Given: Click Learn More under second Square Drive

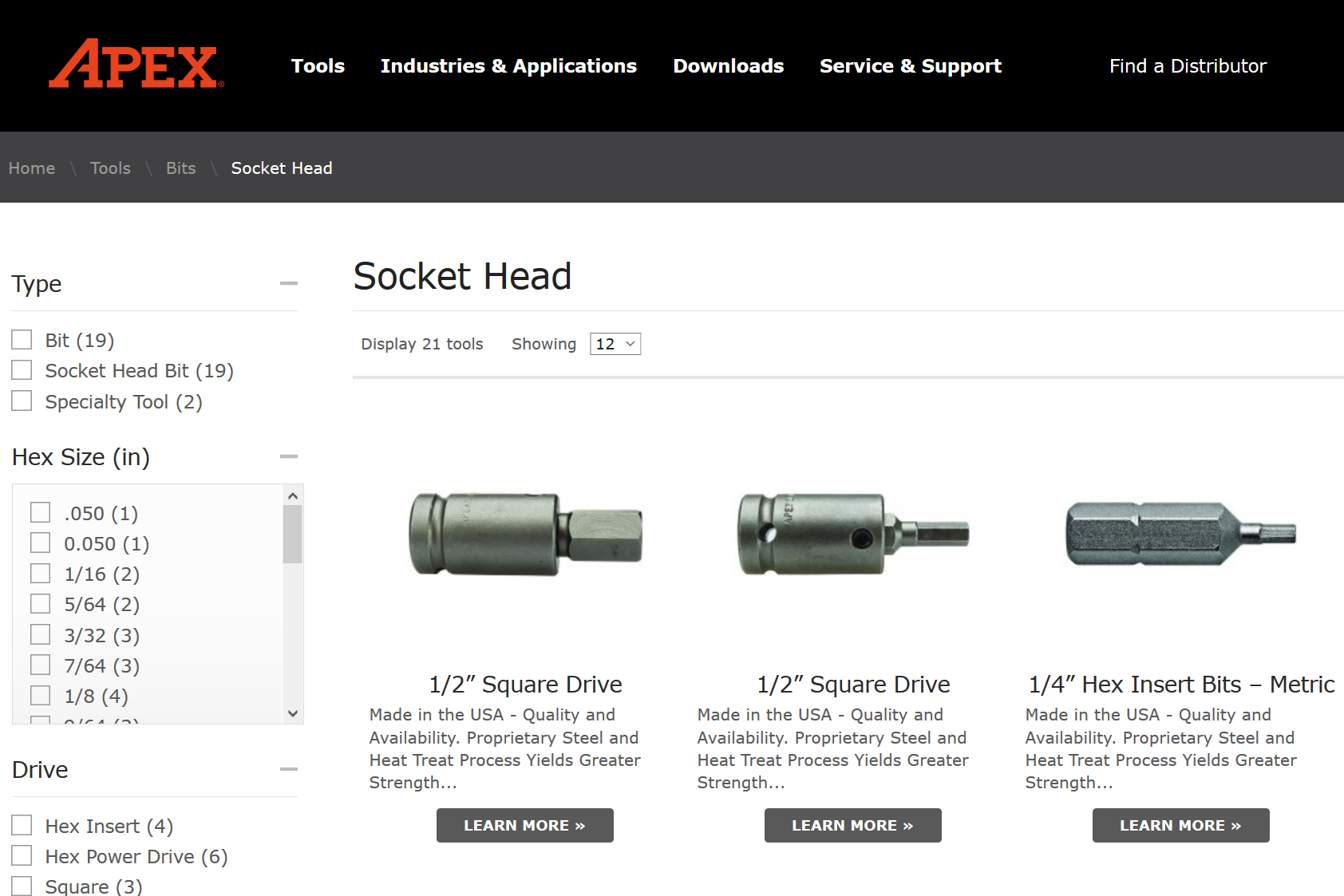Looking at the screenshot, I should [853, 826].
